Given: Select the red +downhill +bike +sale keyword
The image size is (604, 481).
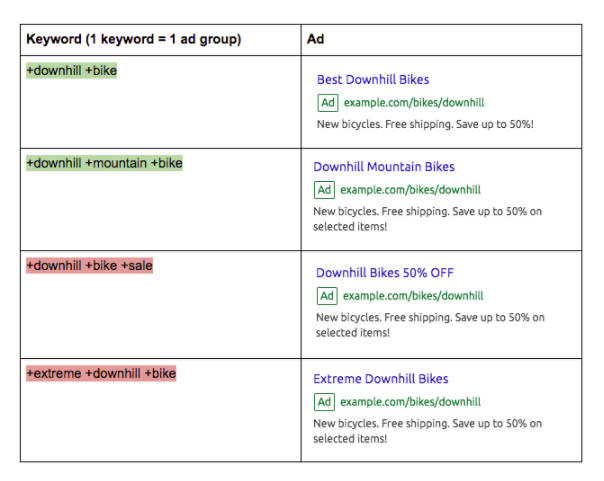Looking at the screenshot, I should point(89,266).
